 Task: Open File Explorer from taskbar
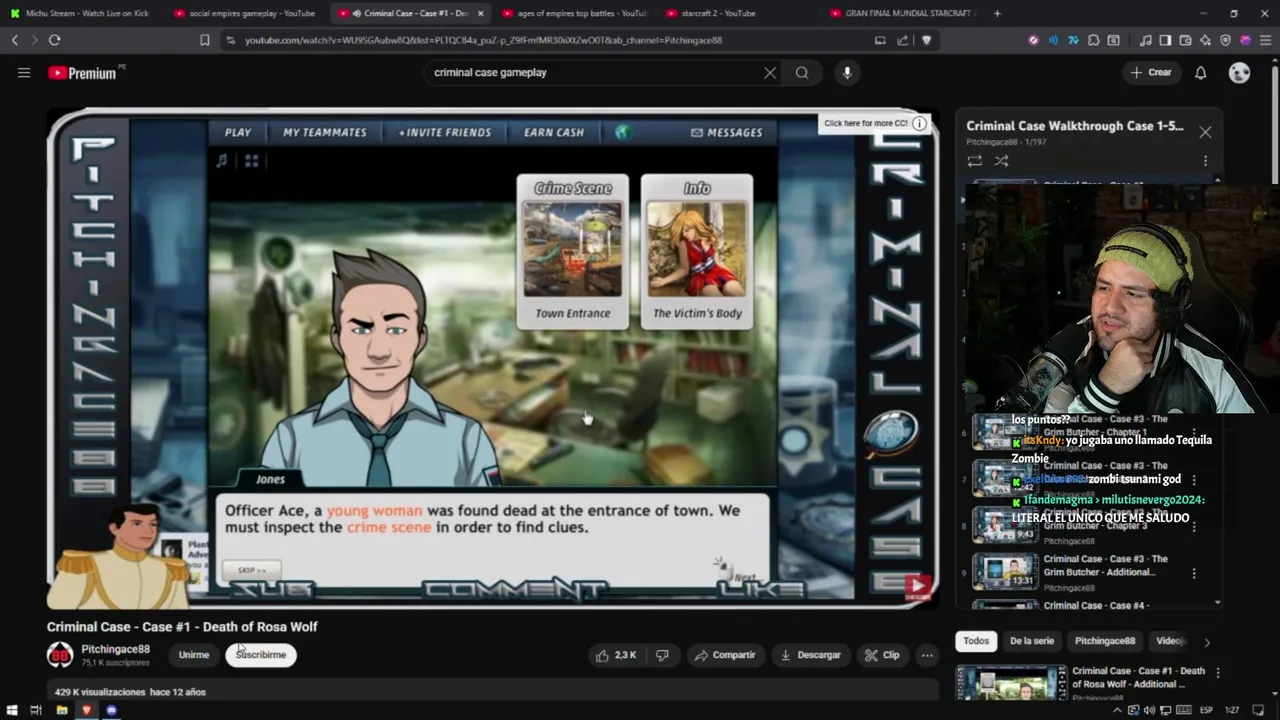tap(61, 710)
